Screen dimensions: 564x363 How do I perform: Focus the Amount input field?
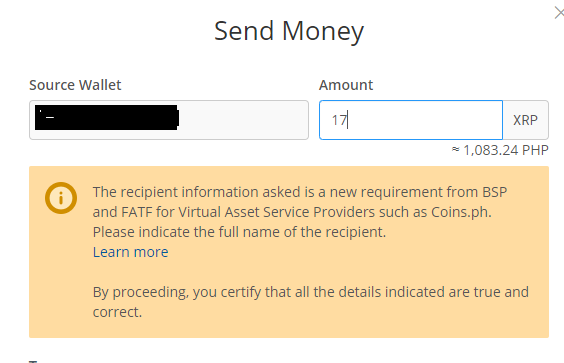click(411, 120)
